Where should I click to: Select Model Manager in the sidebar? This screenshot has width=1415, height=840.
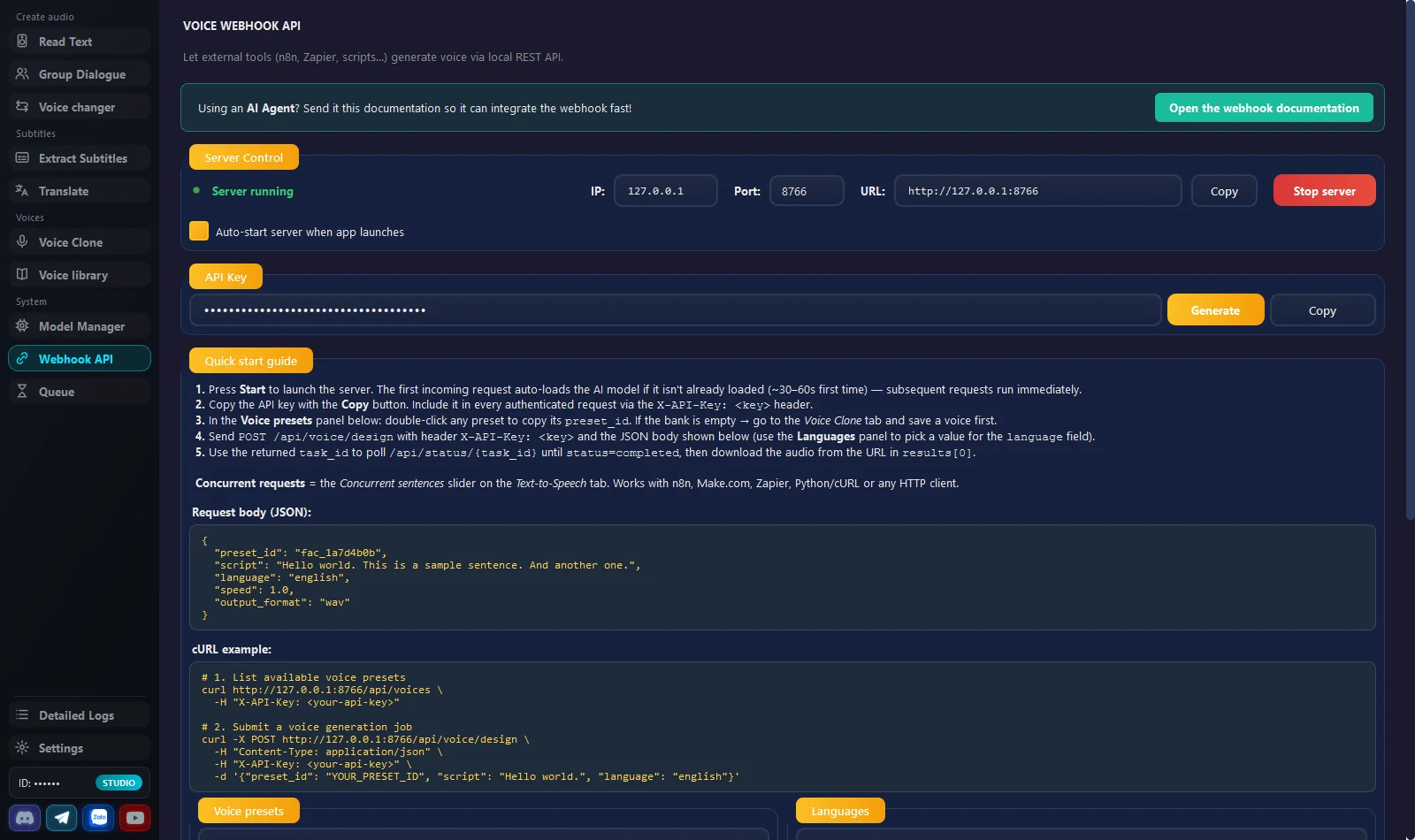point(80,326)
